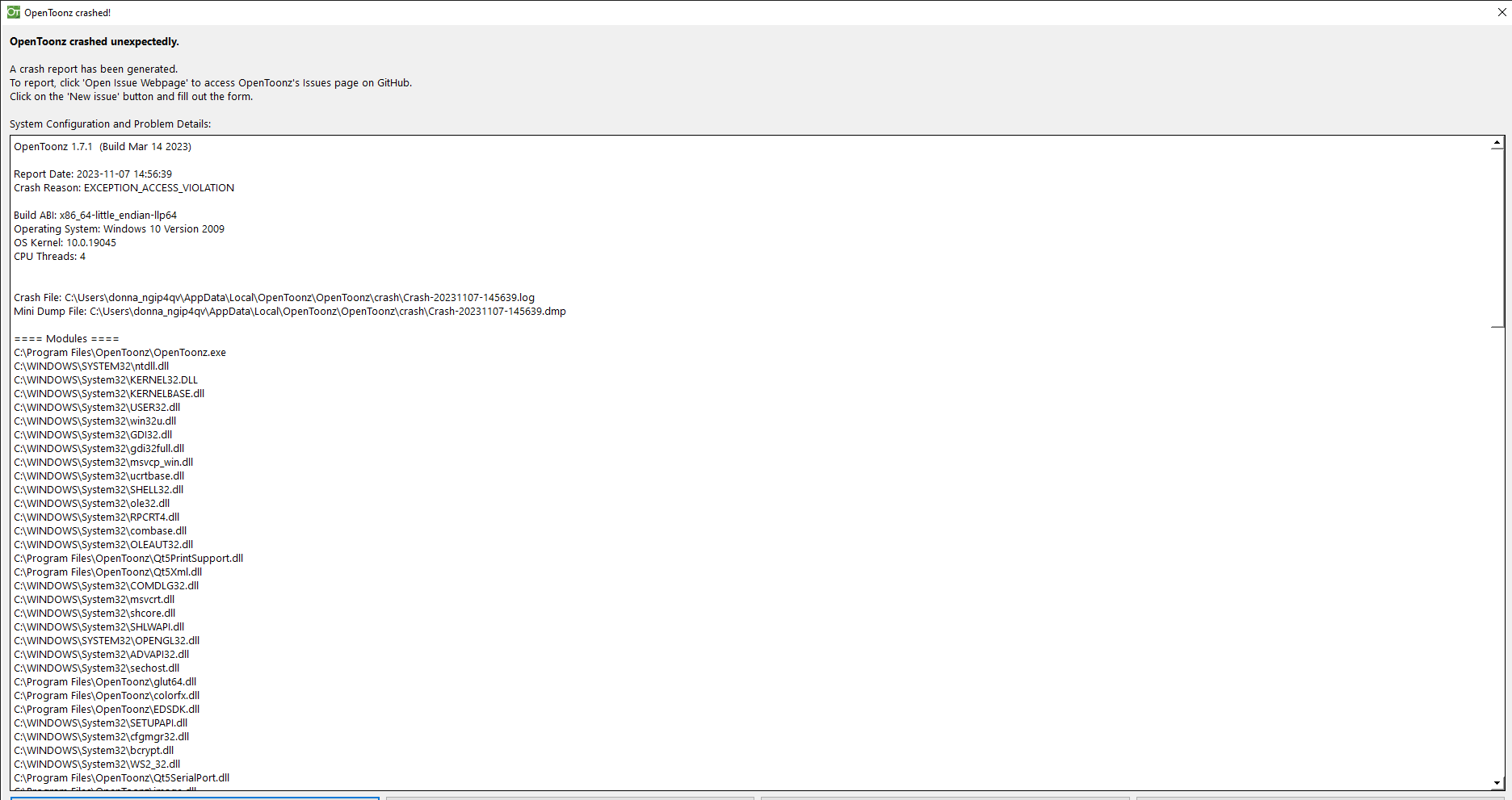Click the OpenToonz.exe module entry
Image resolution: width=1512 pixels, height=800 pixels.
pyautogui.click(x=120, y=352)
